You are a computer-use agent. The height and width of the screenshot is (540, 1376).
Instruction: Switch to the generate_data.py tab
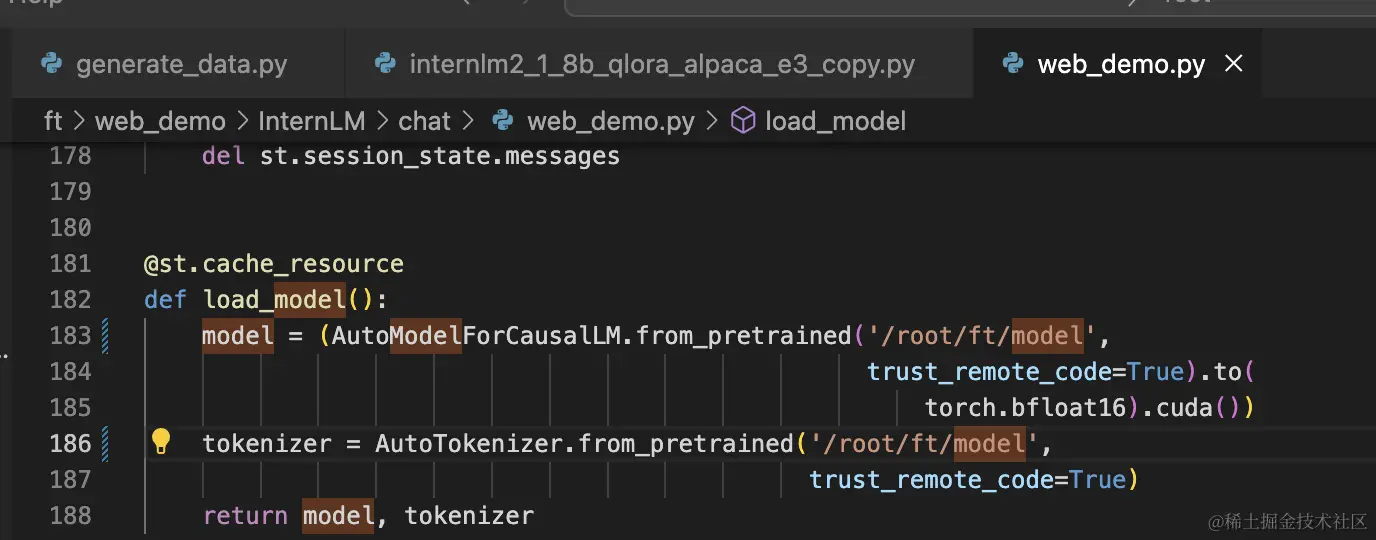(x=181, y=65)
